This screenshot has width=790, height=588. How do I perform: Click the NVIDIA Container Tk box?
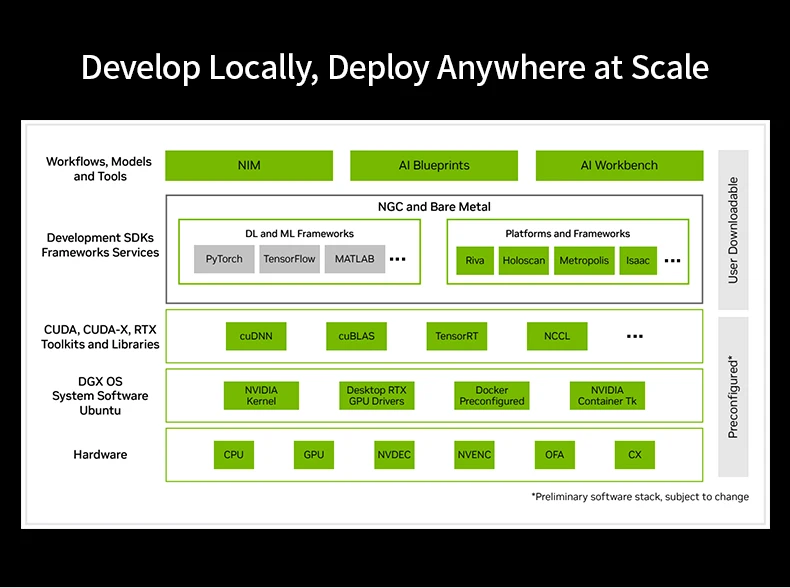pos(607,396)
